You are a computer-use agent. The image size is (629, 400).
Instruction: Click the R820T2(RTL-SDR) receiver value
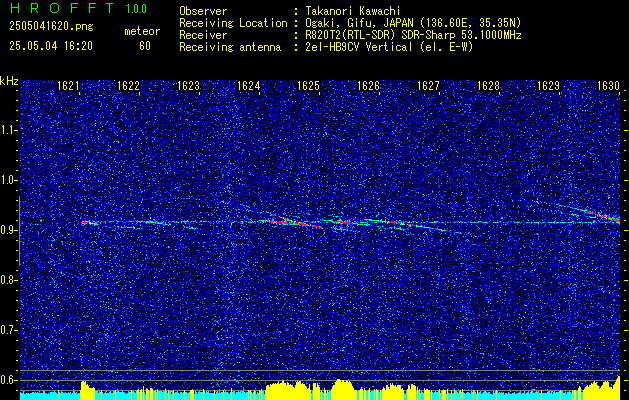pyautogui.click(x=415, y=35)
